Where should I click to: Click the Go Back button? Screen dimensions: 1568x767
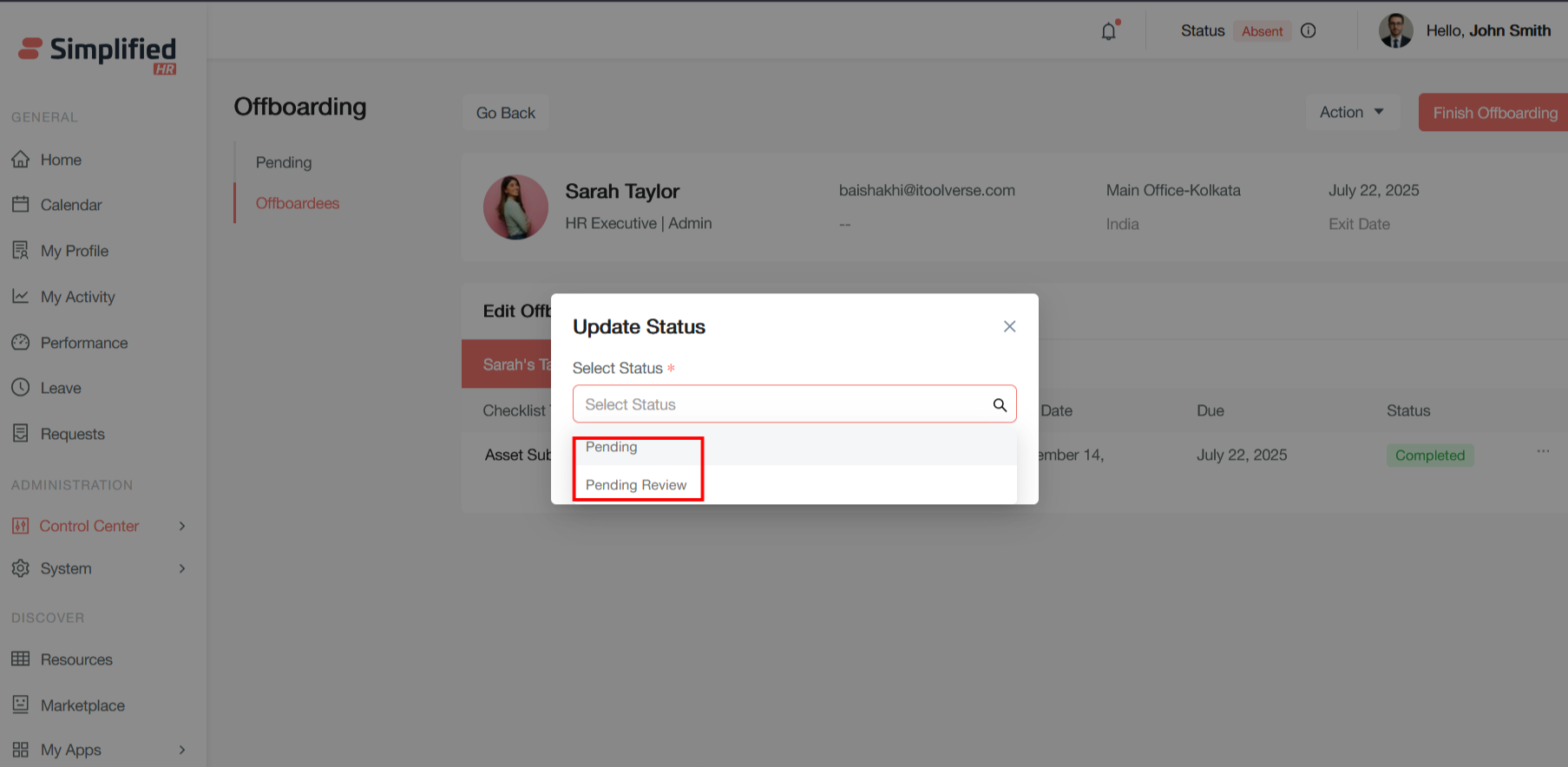pos(505,113)
